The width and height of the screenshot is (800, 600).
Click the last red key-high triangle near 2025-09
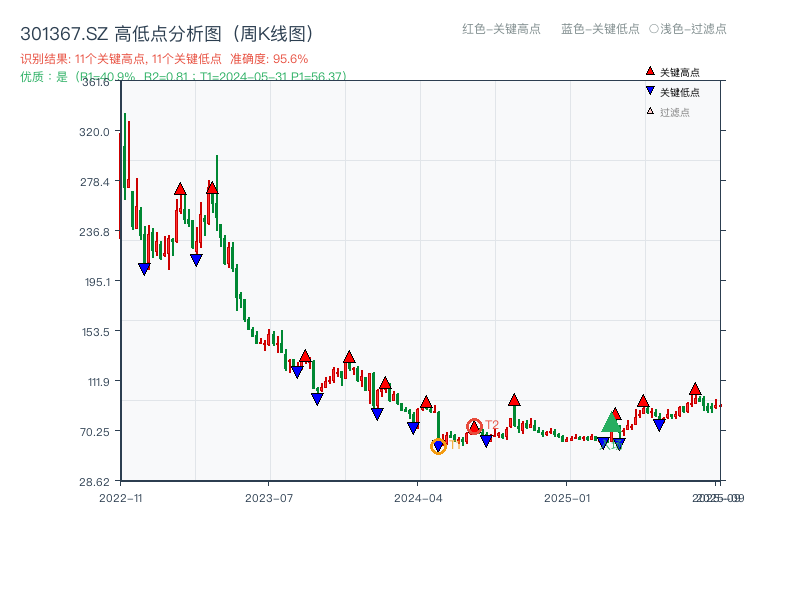(x=694, y=391)
